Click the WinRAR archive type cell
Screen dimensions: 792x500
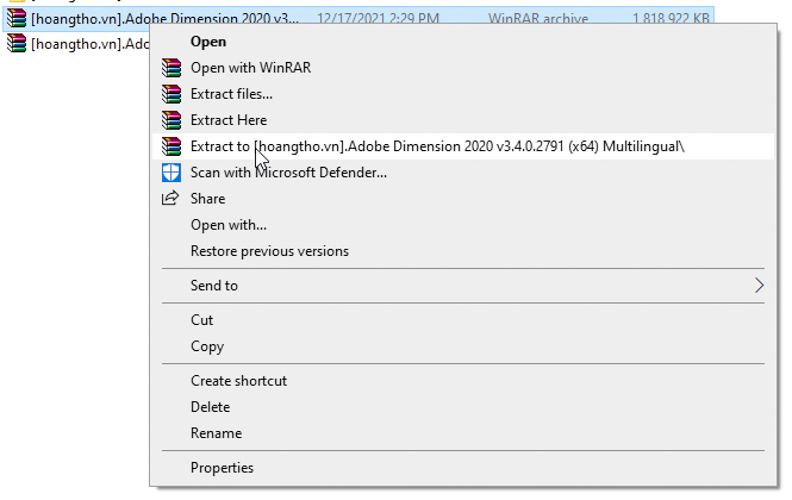click(x=538, y=19)
